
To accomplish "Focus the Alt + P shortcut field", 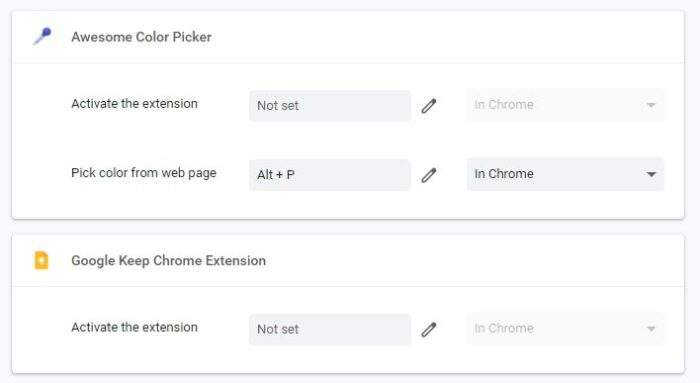I will tap(330, 175).
